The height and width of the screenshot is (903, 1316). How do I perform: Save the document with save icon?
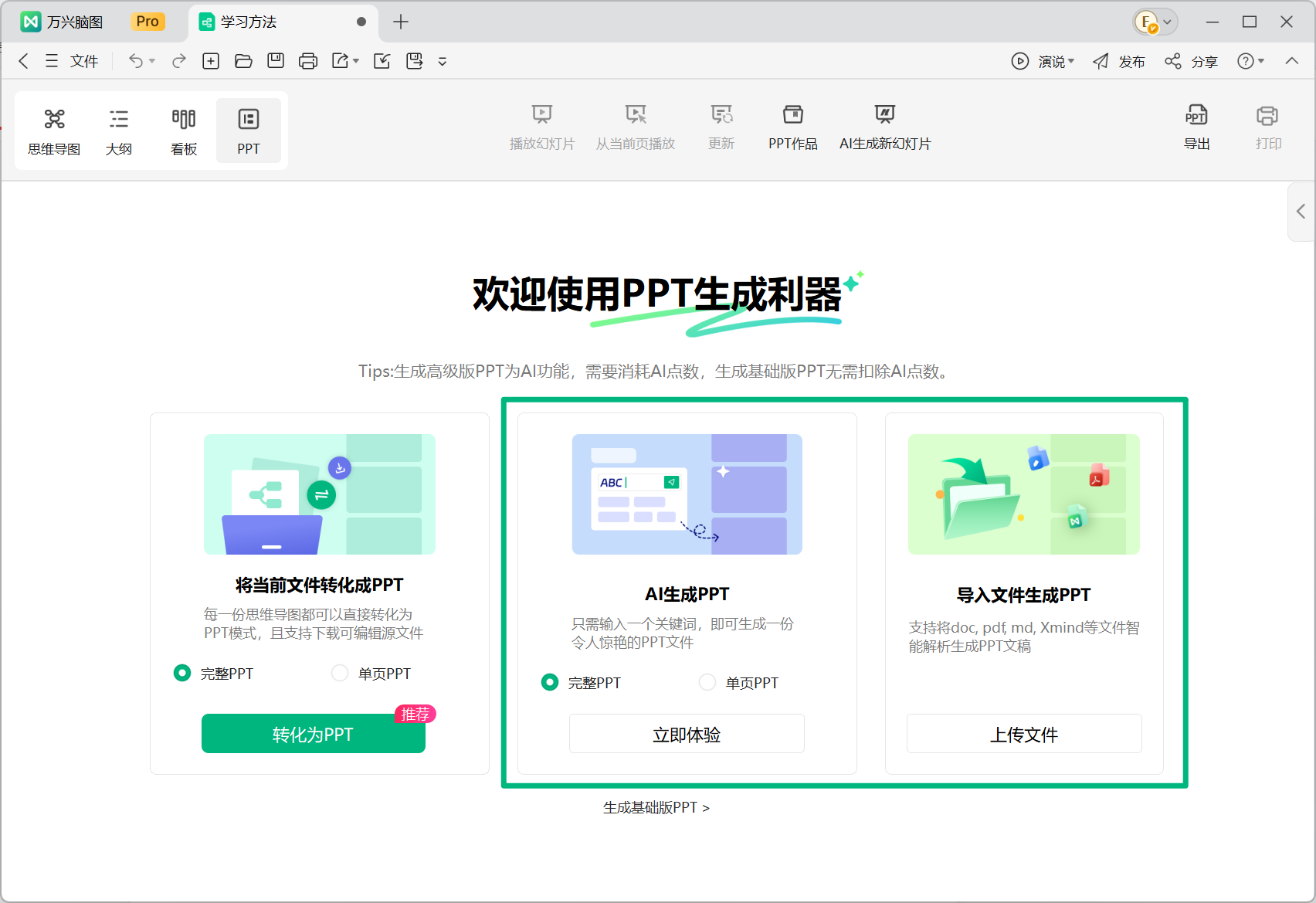click(x=276, y=61)
